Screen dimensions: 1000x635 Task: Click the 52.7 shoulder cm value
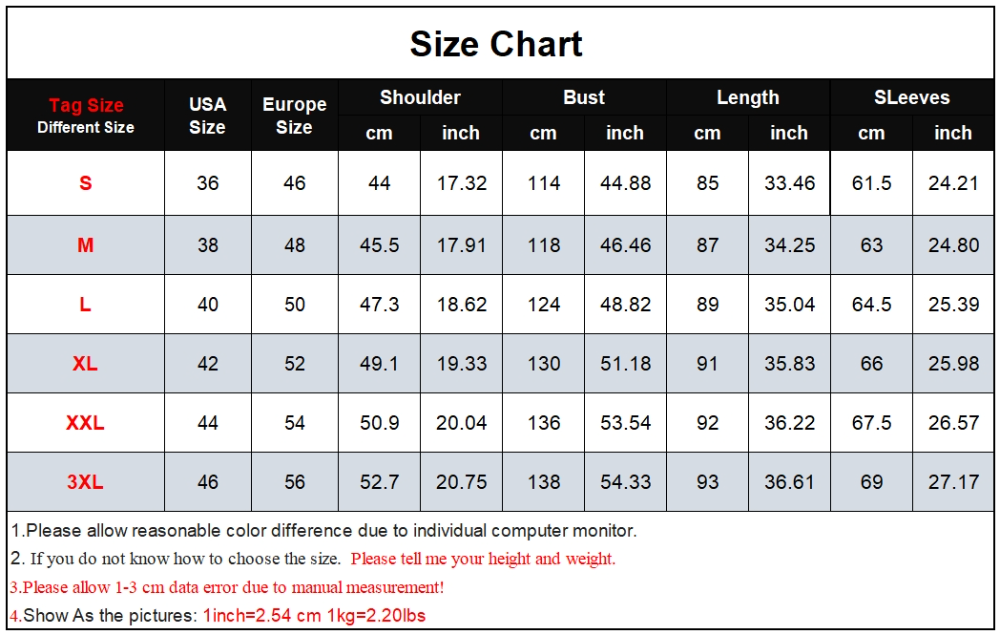point(379,482)
